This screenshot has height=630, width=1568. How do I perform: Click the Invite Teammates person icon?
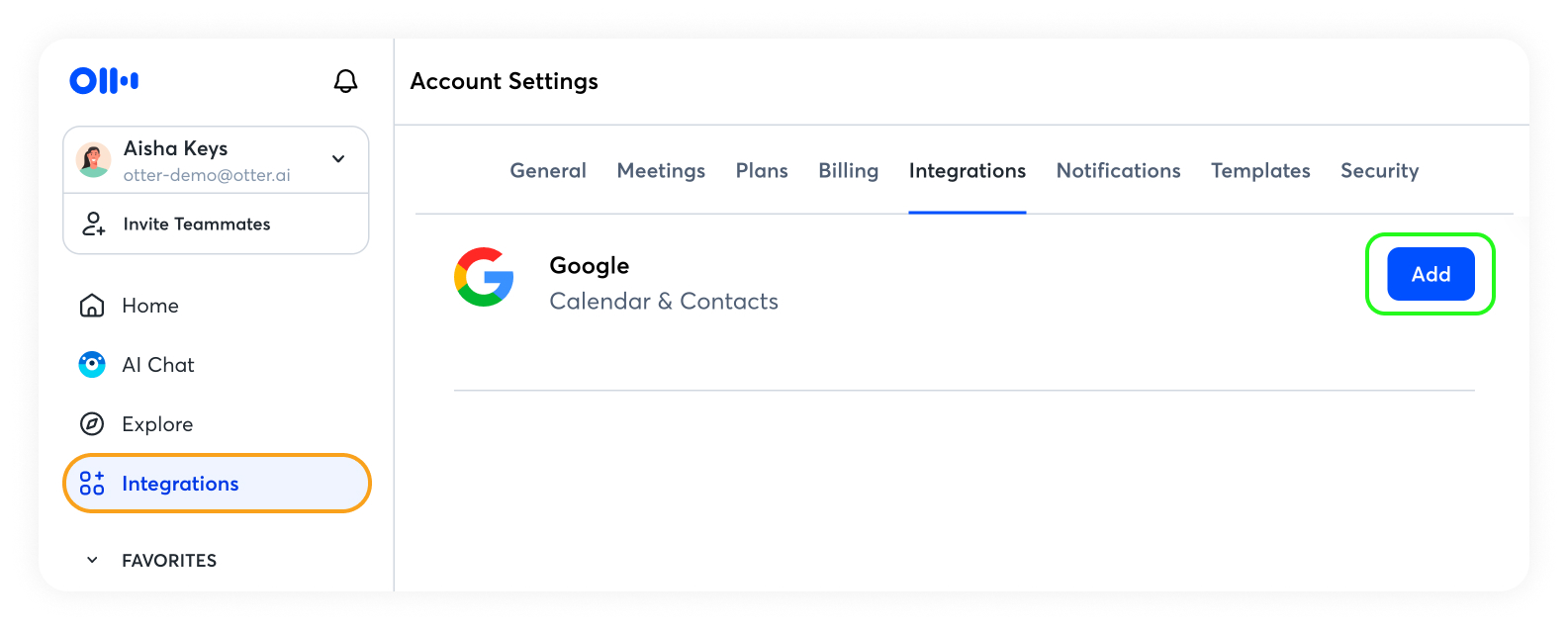tap(93, 225)
